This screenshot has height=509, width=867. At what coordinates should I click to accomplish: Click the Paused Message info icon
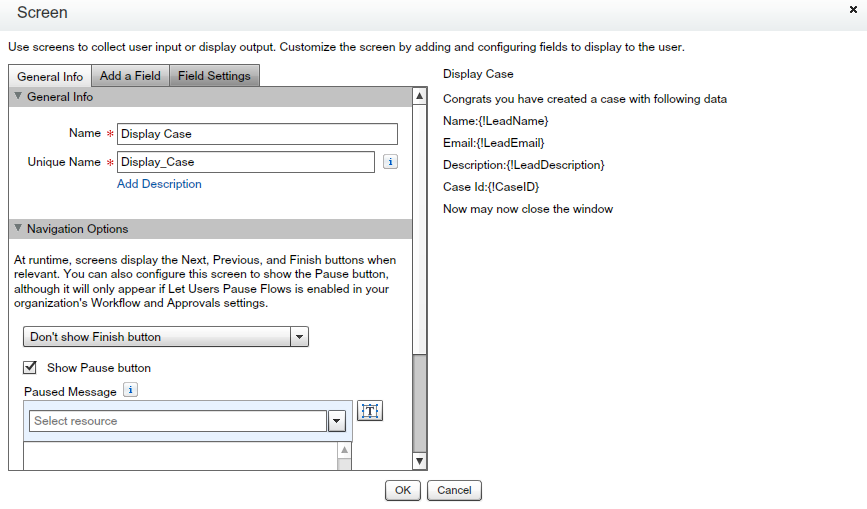[x=130, y=391]
